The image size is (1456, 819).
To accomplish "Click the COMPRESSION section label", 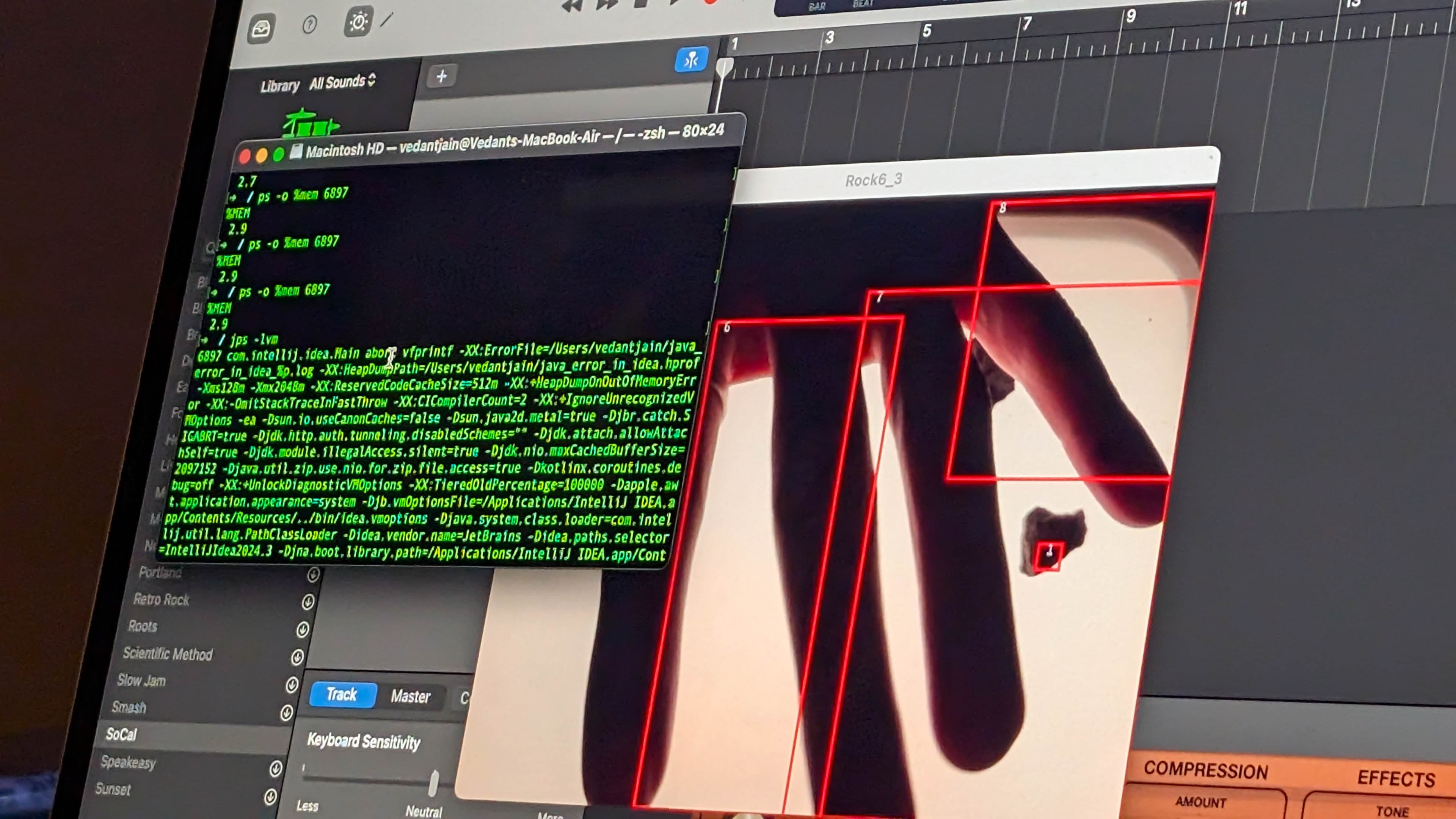I will point(1206,770).
